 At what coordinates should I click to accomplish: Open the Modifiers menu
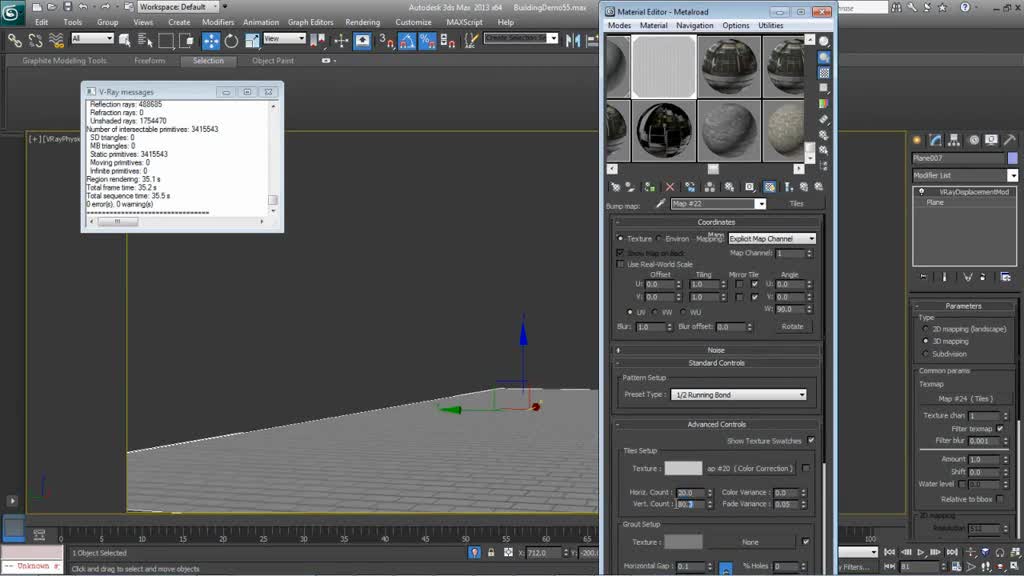pos(218,22)
